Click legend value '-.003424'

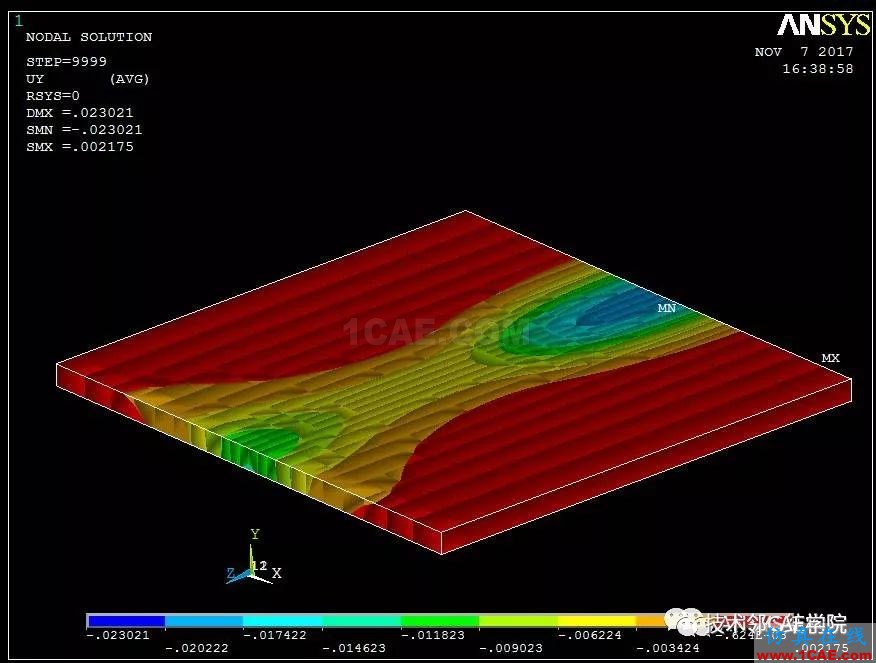[668, 648]
